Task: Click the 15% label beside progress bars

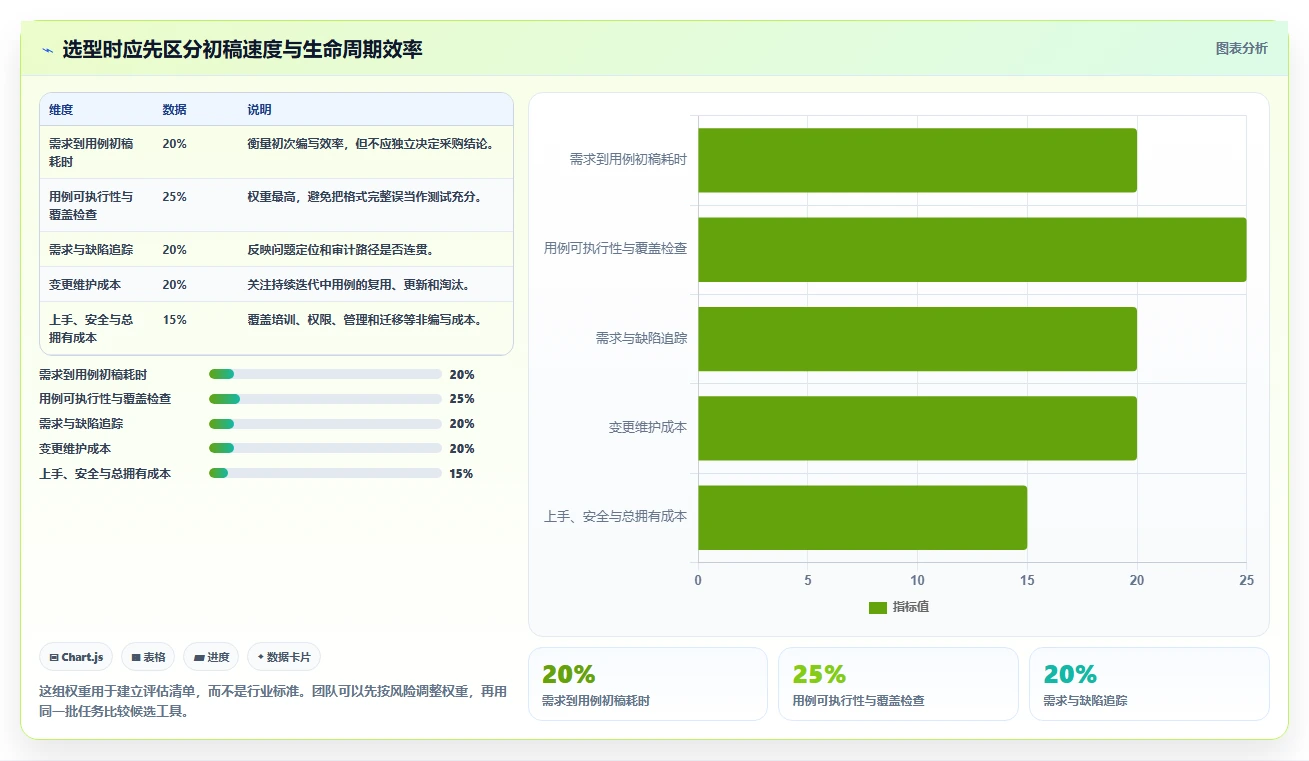Action: click(x=461, y=474)
